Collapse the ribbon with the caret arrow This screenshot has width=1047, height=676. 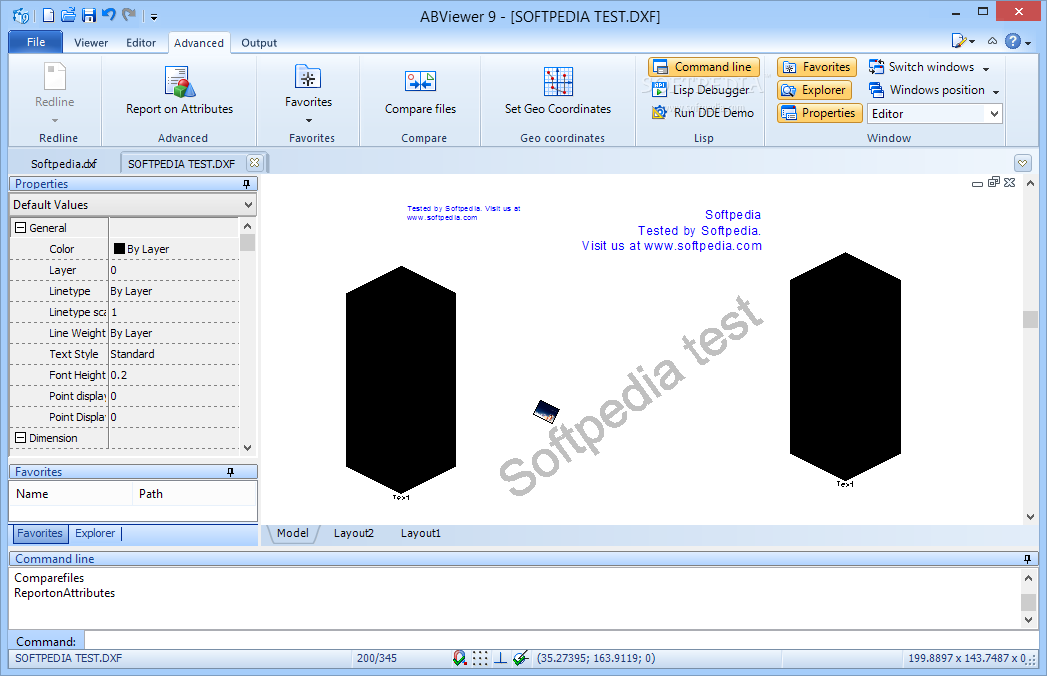993,41
